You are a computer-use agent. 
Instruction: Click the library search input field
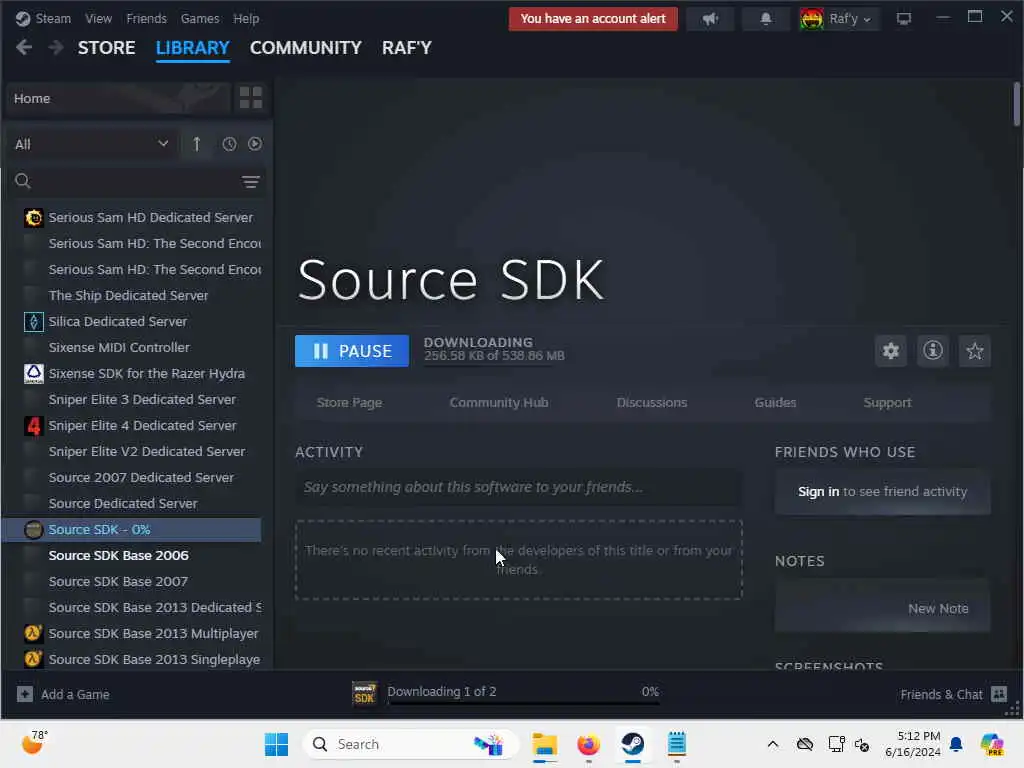click(x=135, y=181)
